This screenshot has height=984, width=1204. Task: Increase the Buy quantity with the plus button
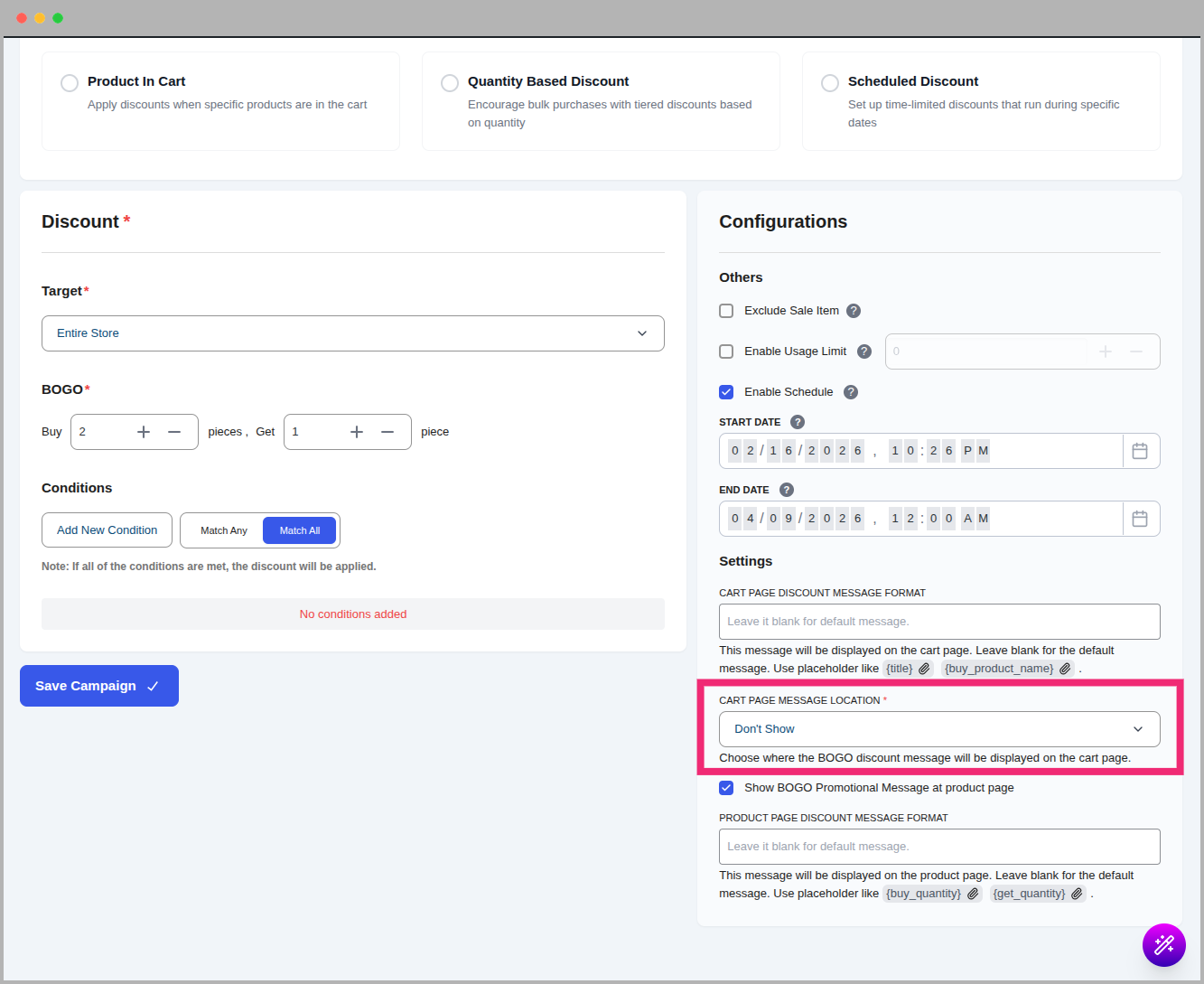[144, 432]
